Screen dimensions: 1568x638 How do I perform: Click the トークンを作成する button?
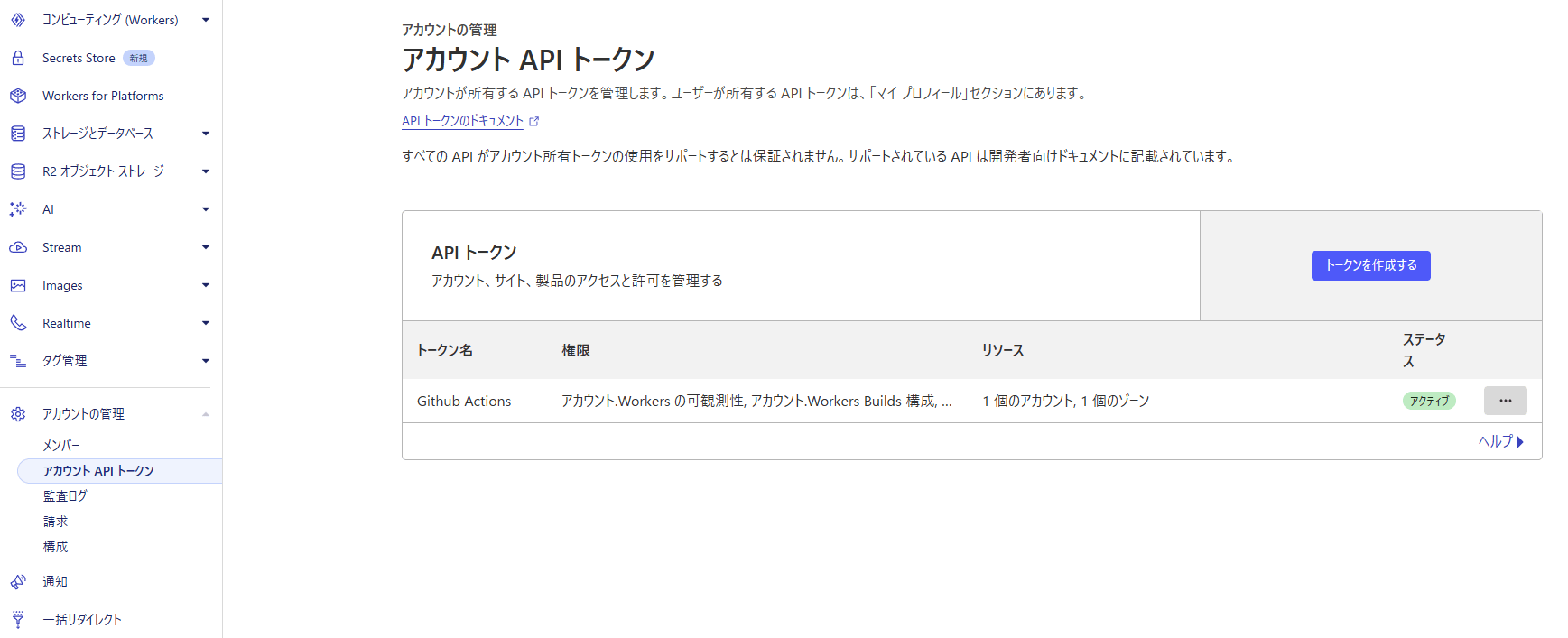tap(1370, 265)
